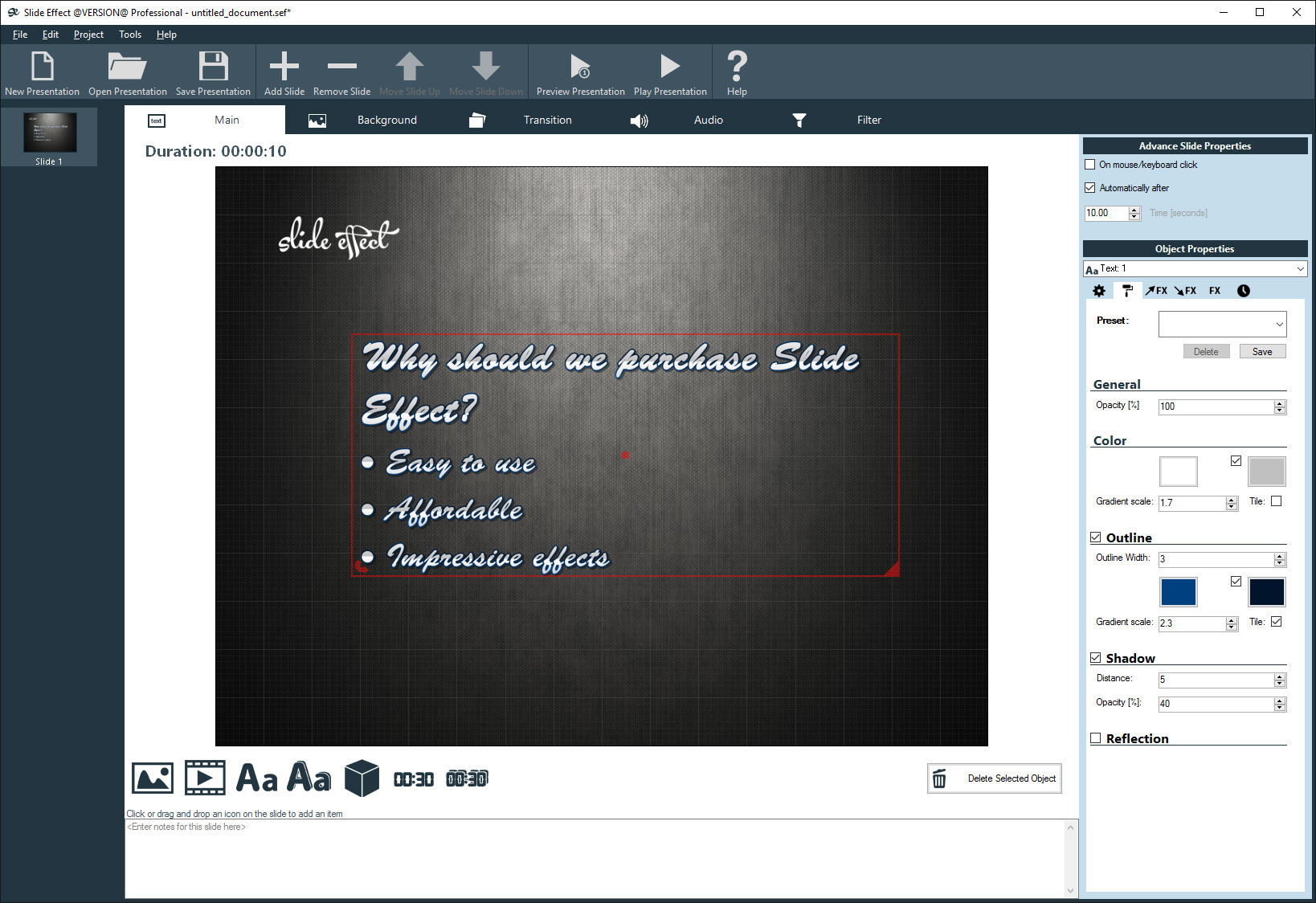Open the 3D object insert icon
The width and height of the screenshot is (1316, 903).
click(x=362, y=778)
